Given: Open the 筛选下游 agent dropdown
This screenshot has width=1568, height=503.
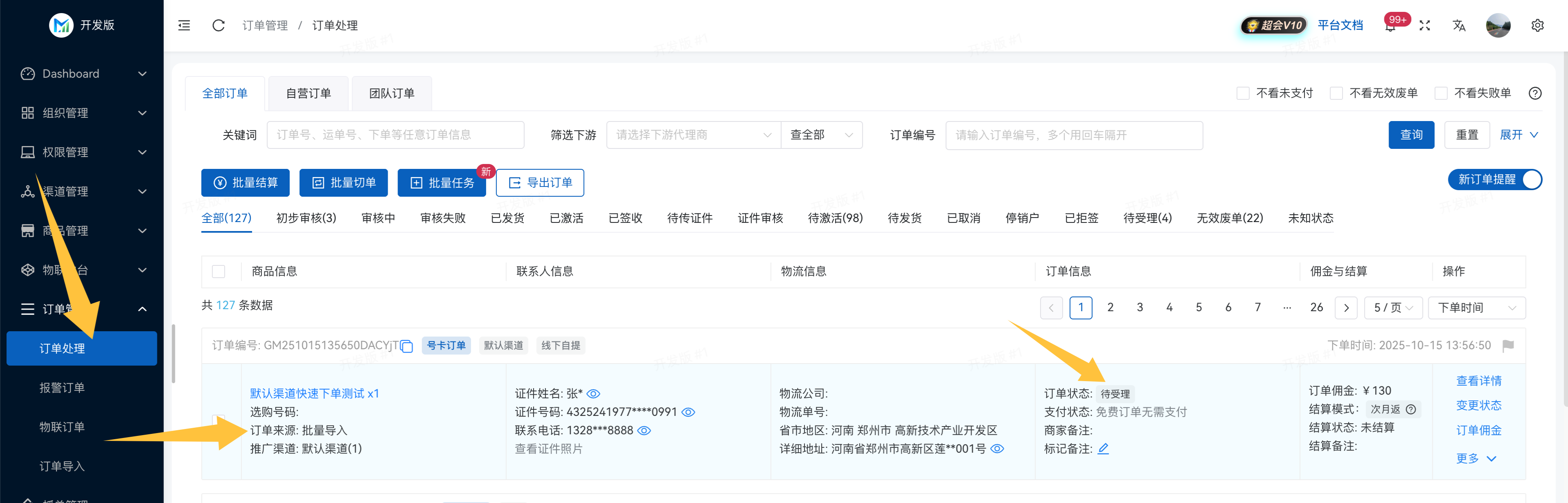Looking at the screenshot, I should click(x=693, y=135).
